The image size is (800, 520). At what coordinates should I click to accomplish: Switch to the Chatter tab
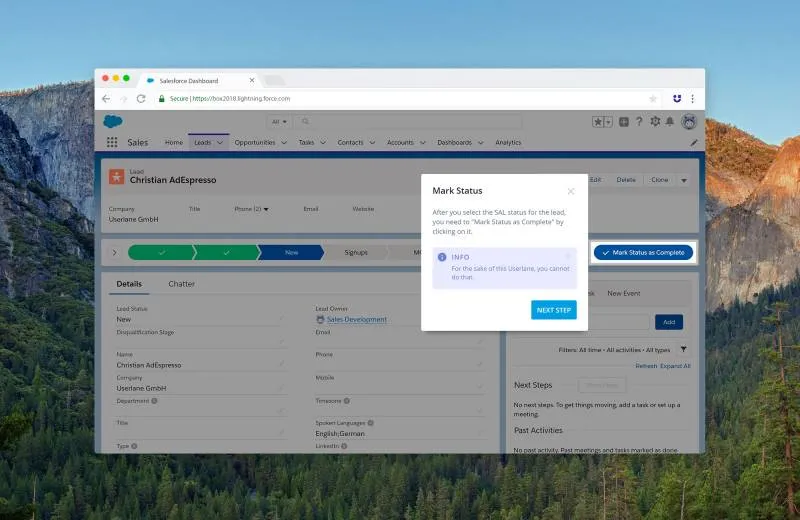pyautogui.click(x=182, y=284)
